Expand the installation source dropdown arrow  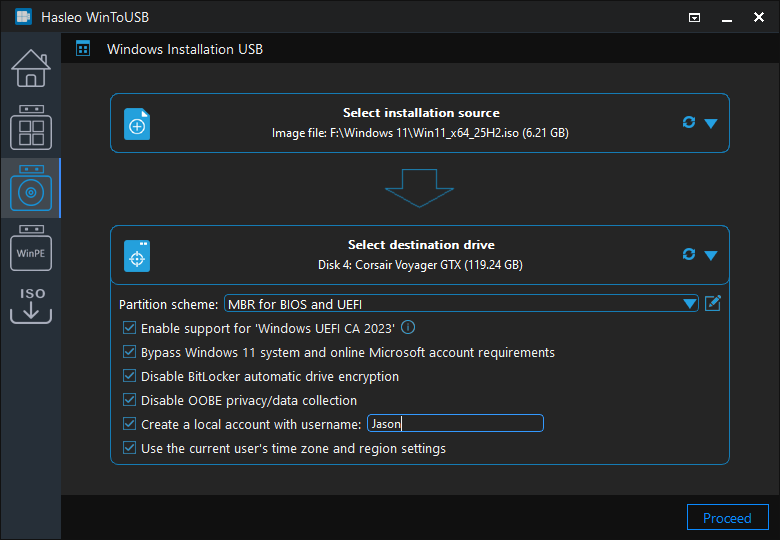click(711, 123)
